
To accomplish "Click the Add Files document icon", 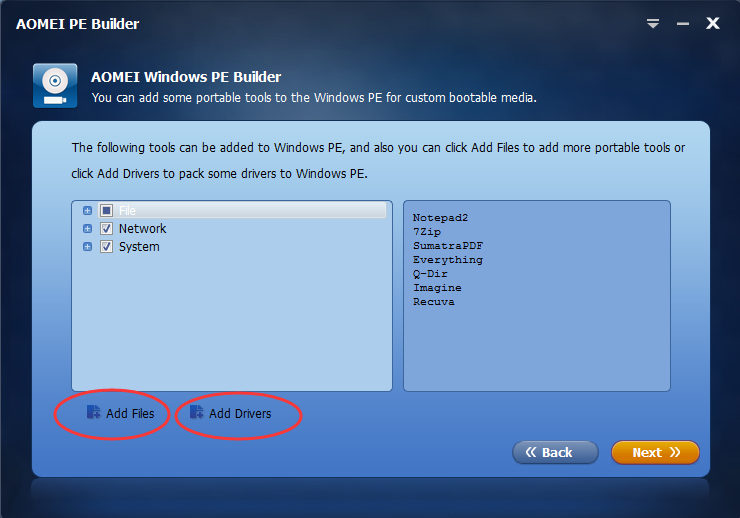I will click(x=93, y=412).
